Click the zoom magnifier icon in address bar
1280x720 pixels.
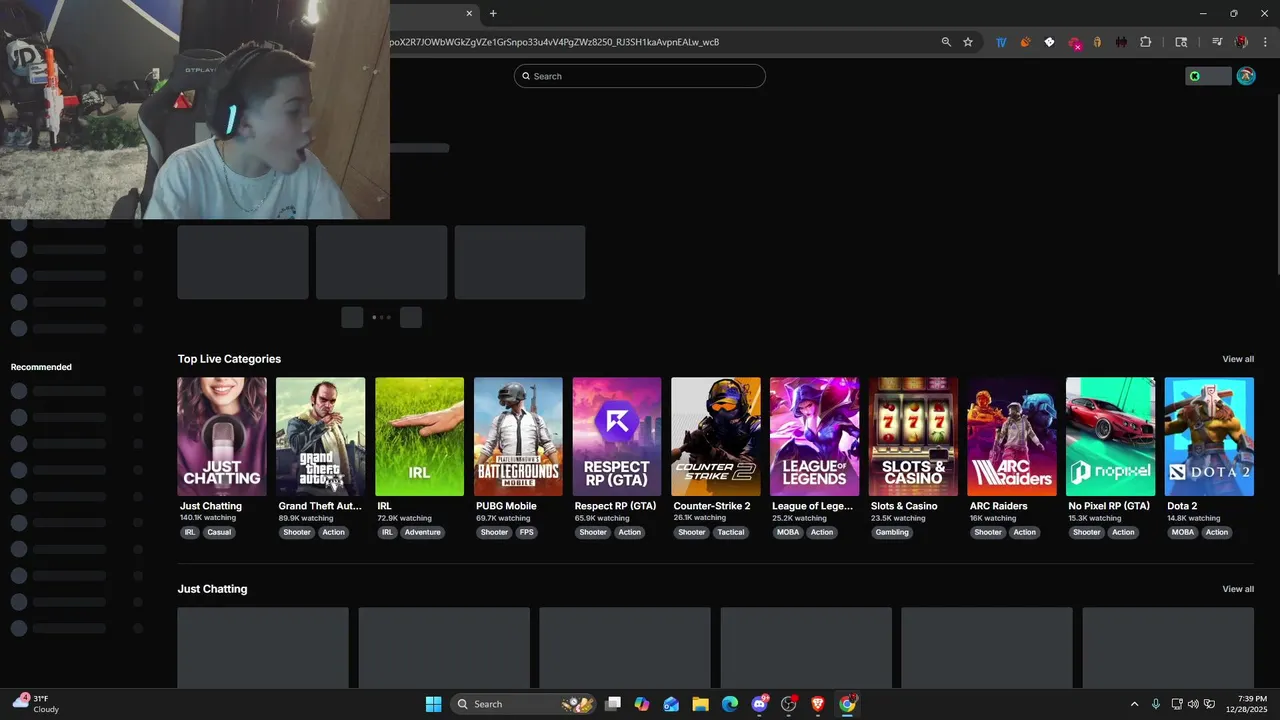click(x=946, y=42)
